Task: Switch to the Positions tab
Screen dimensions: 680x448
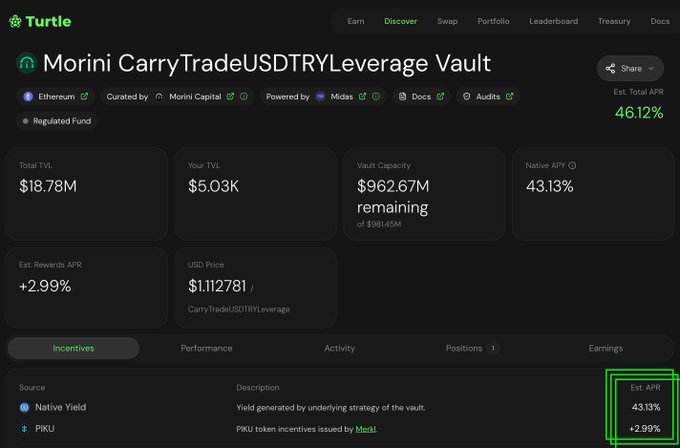Action: coord(472,348)
